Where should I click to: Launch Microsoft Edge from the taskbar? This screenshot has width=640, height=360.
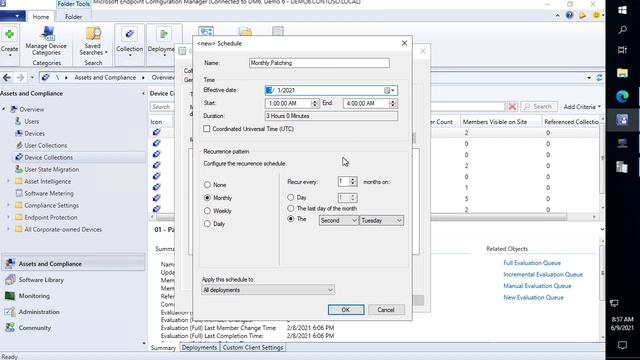coord(622,96)
